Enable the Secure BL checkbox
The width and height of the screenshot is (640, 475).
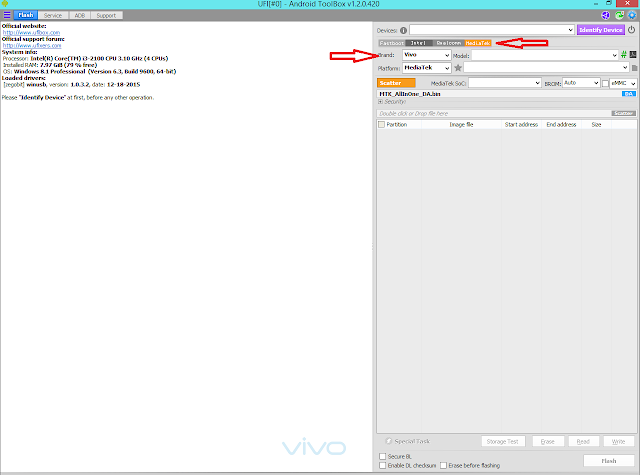tap(382, 456)
